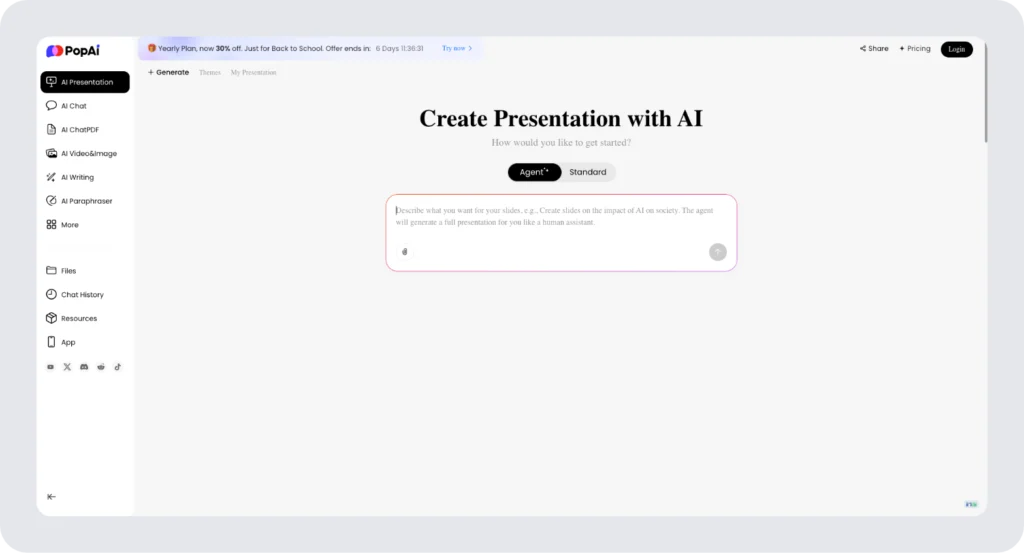Click the X (Twitter) social icon
The height and width of the screenshot is (554, 1024).
[67, 367]
